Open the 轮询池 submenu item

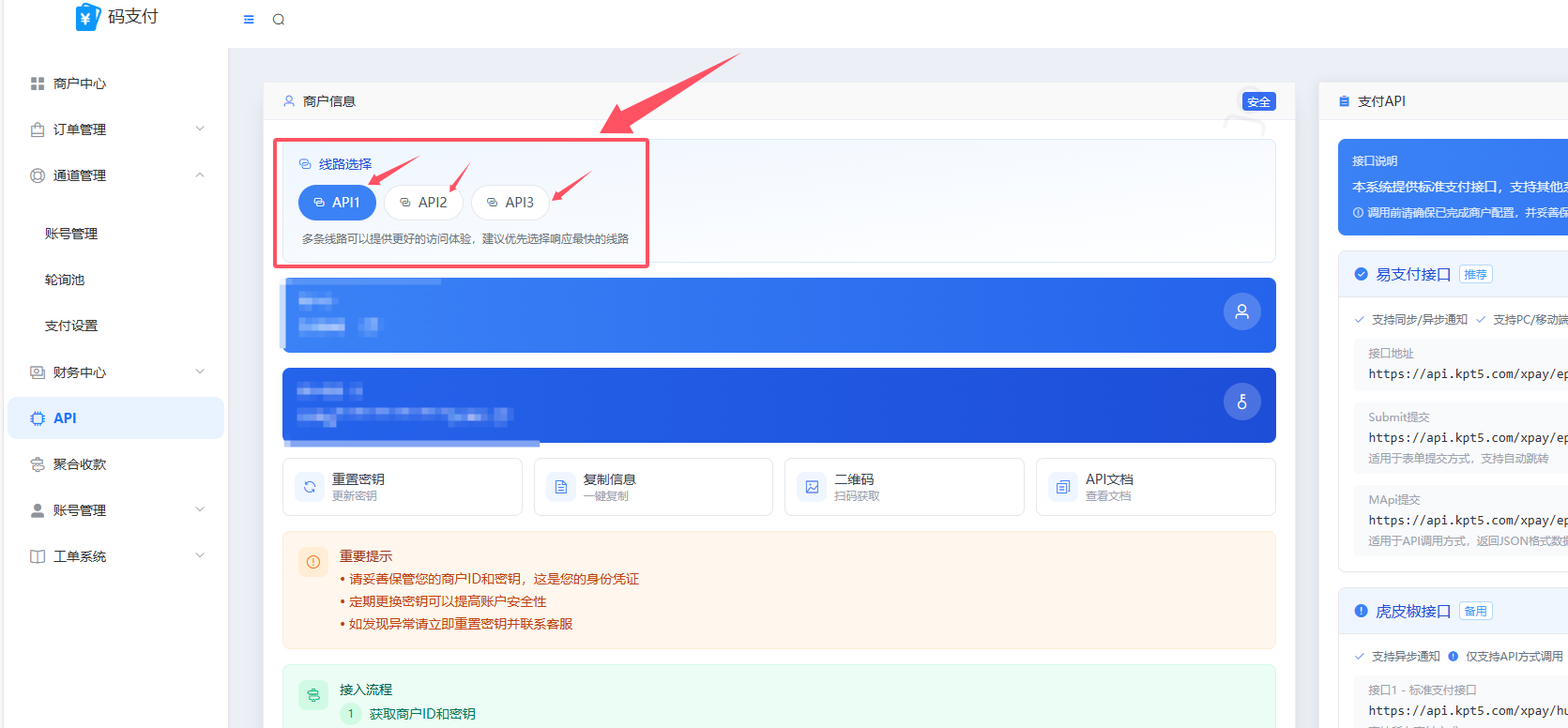pos(65,280)
